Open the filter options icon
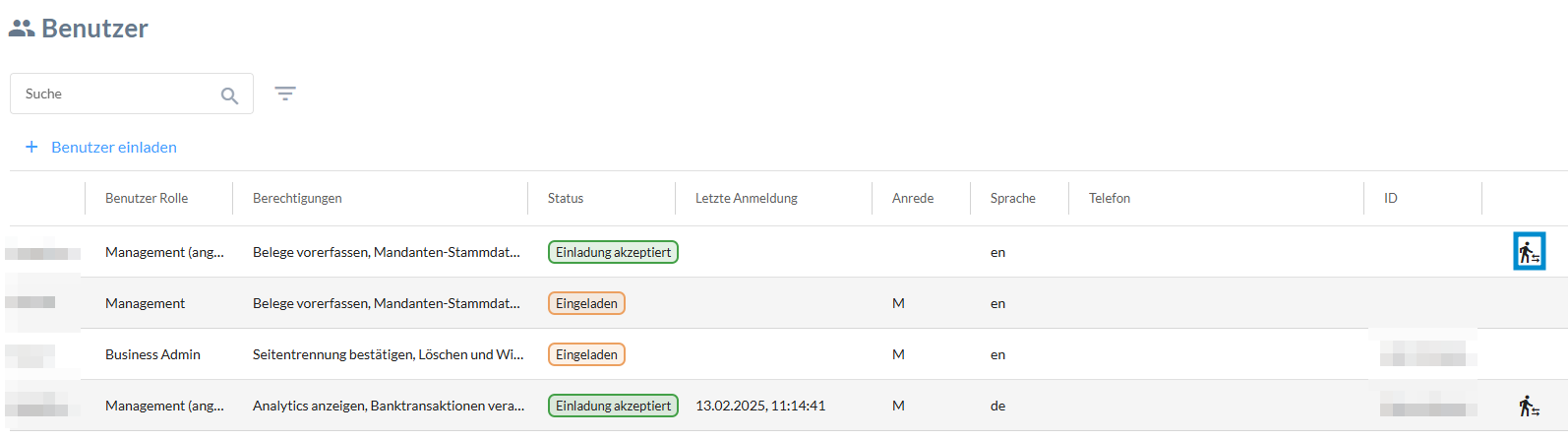This screenshot has width=1568, height=439. 285,94
